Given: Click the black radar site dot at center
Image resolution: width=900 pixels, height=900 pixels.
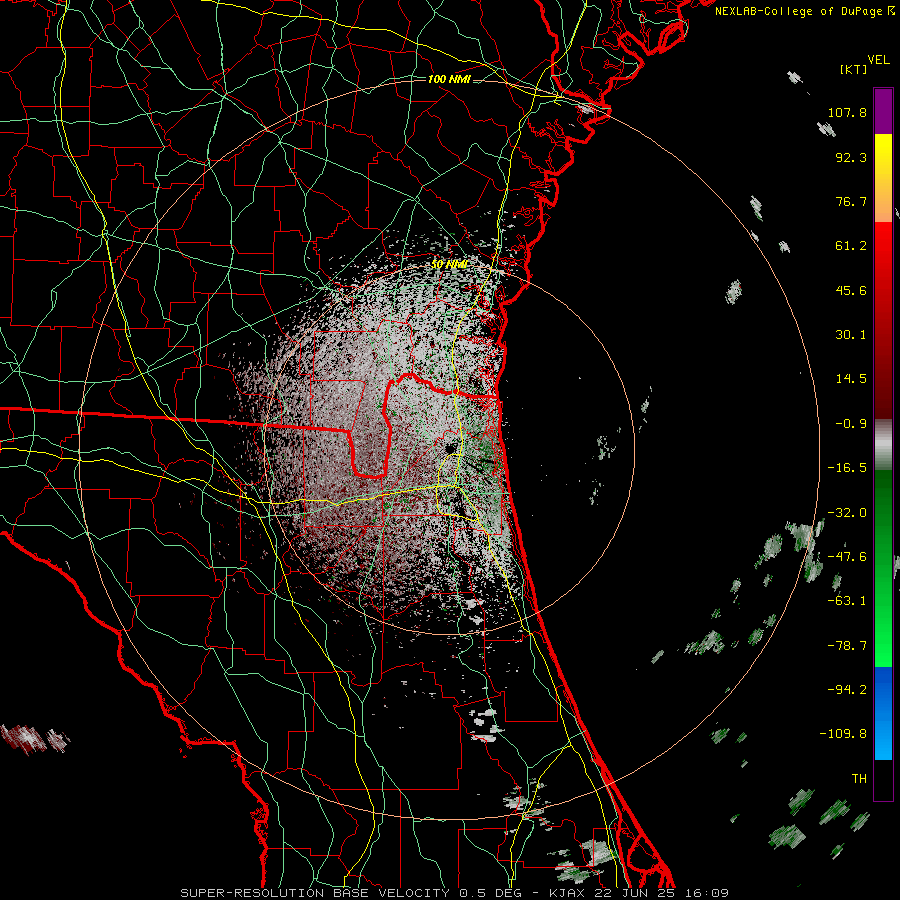Looking at the screenshot, I should pos(450,449).
